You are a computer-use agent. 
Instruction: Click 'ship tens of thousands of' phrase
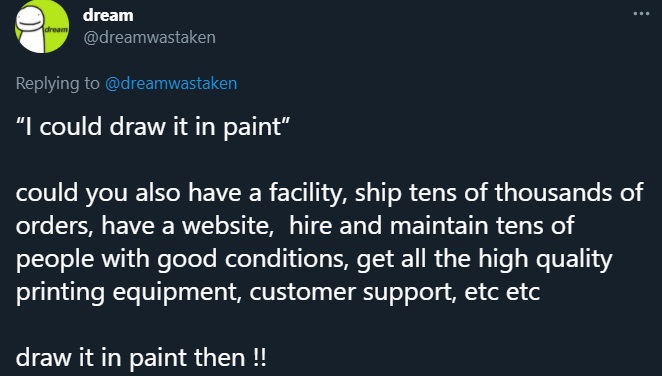click(499, 192)
